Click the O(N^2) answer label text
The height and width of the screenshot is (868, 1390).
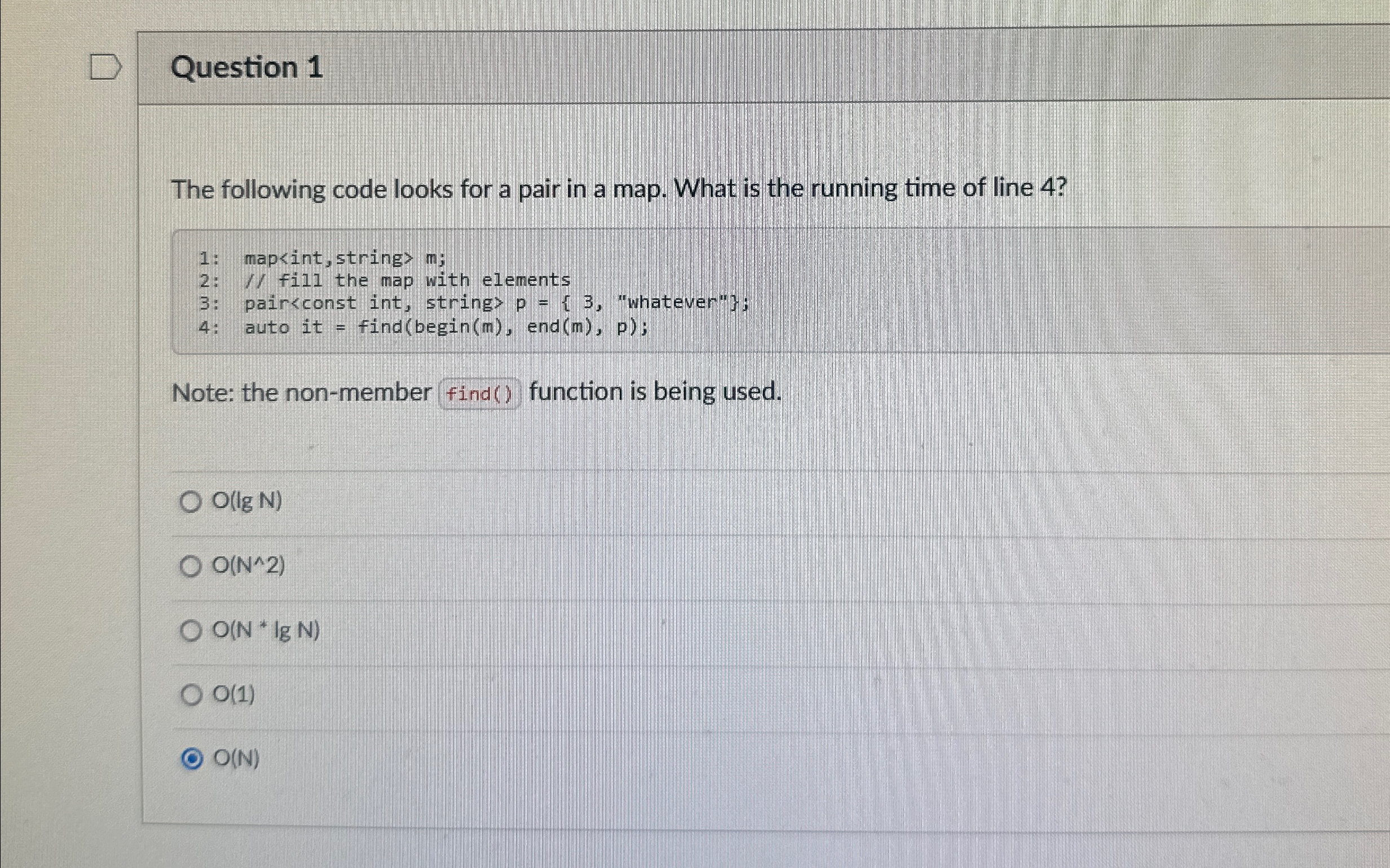pos(250,566)
